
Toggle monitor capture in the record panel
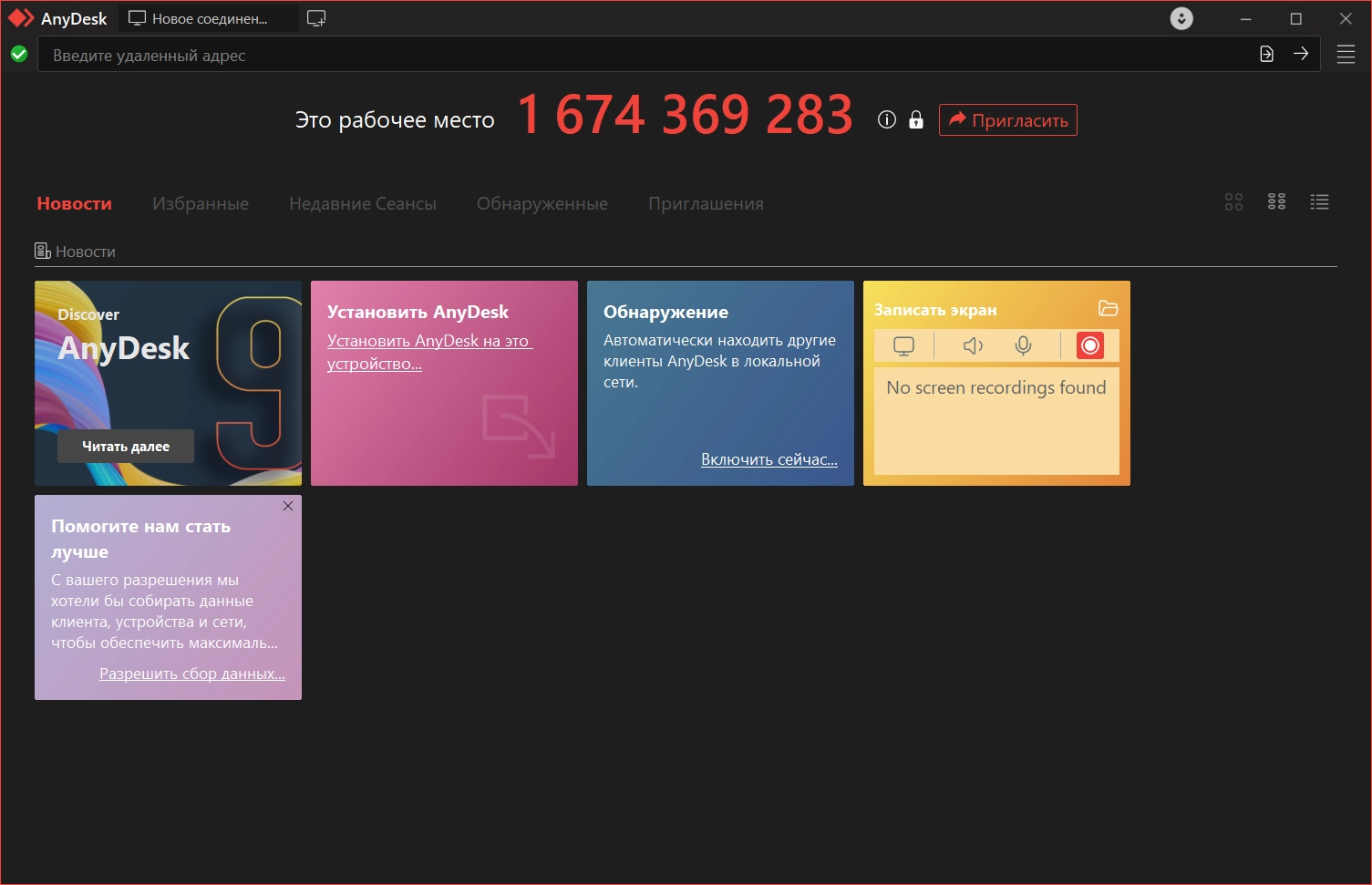click(x=903, y=345)
